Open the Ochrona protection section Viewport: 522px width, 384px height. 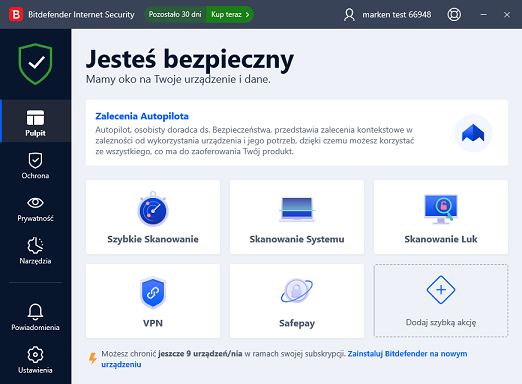click(x=35, y=166)
